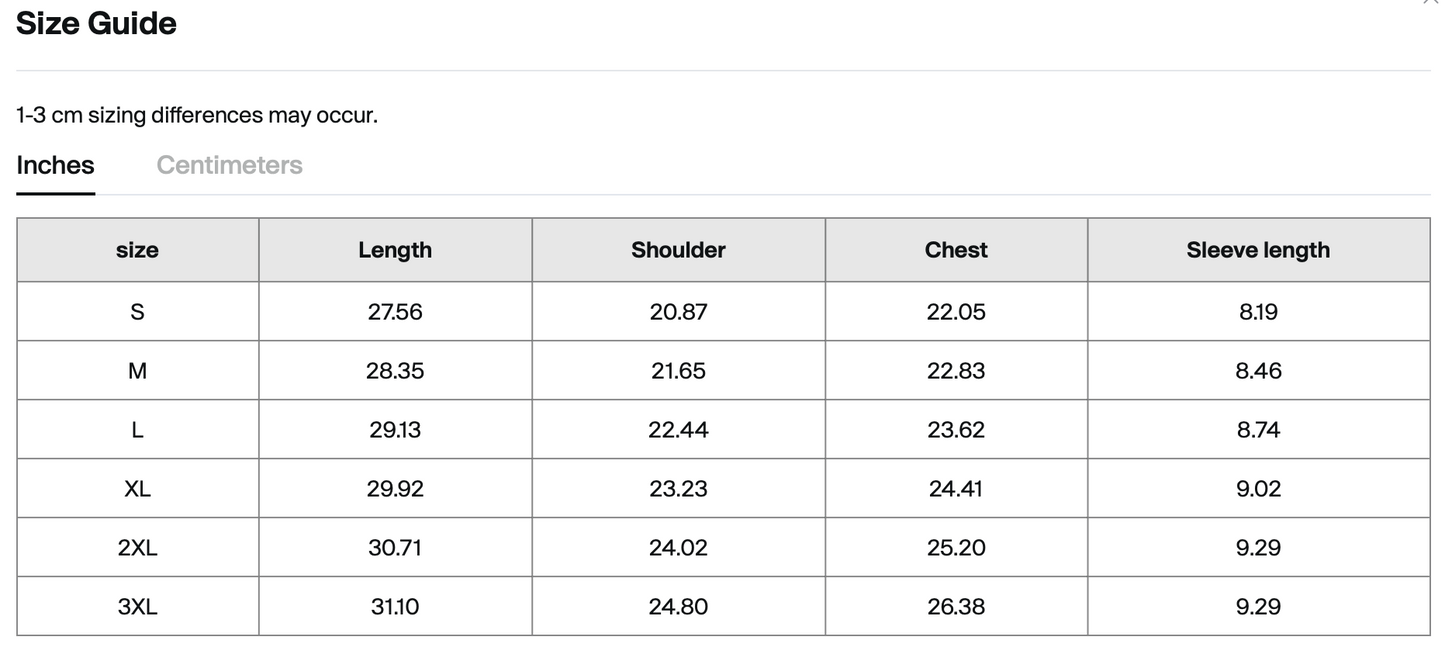1445x654 pixels.
Task: Click the 21.65 shoulder value
Action: point(678,371)
